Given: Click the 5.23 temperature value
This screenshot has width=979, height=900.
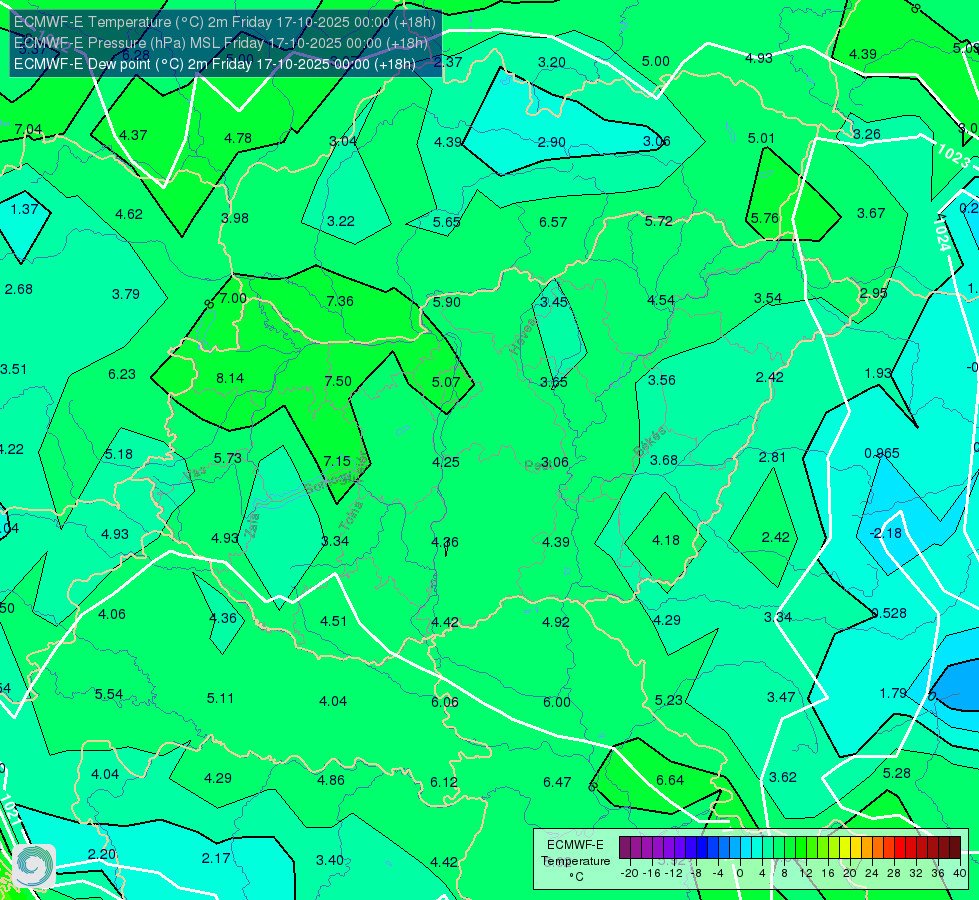Looking at the screenshot, I should (x=668, y=701).
